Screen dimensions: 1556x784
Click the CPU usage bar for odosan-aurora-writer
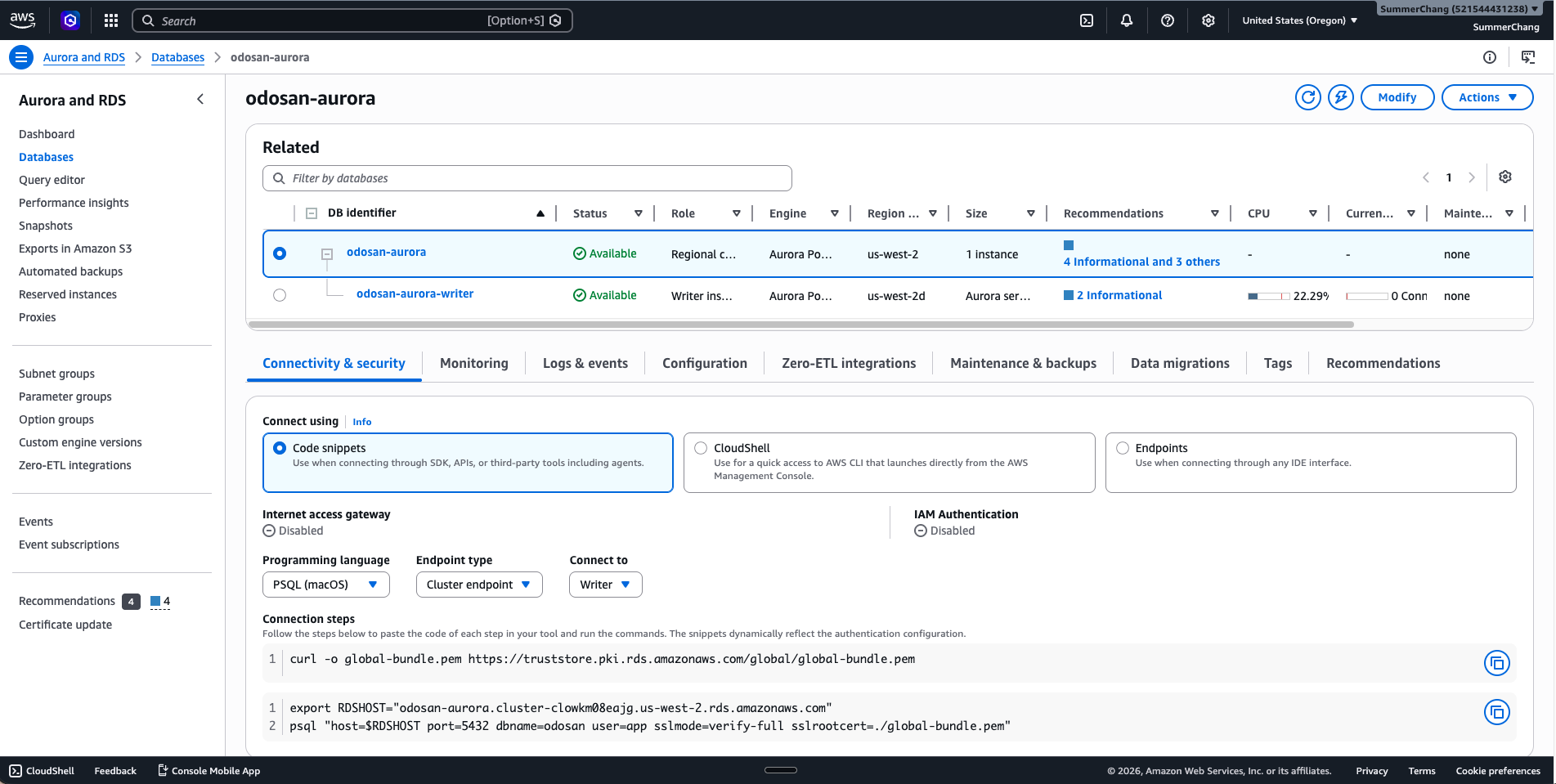click(x=1269, y=296)
